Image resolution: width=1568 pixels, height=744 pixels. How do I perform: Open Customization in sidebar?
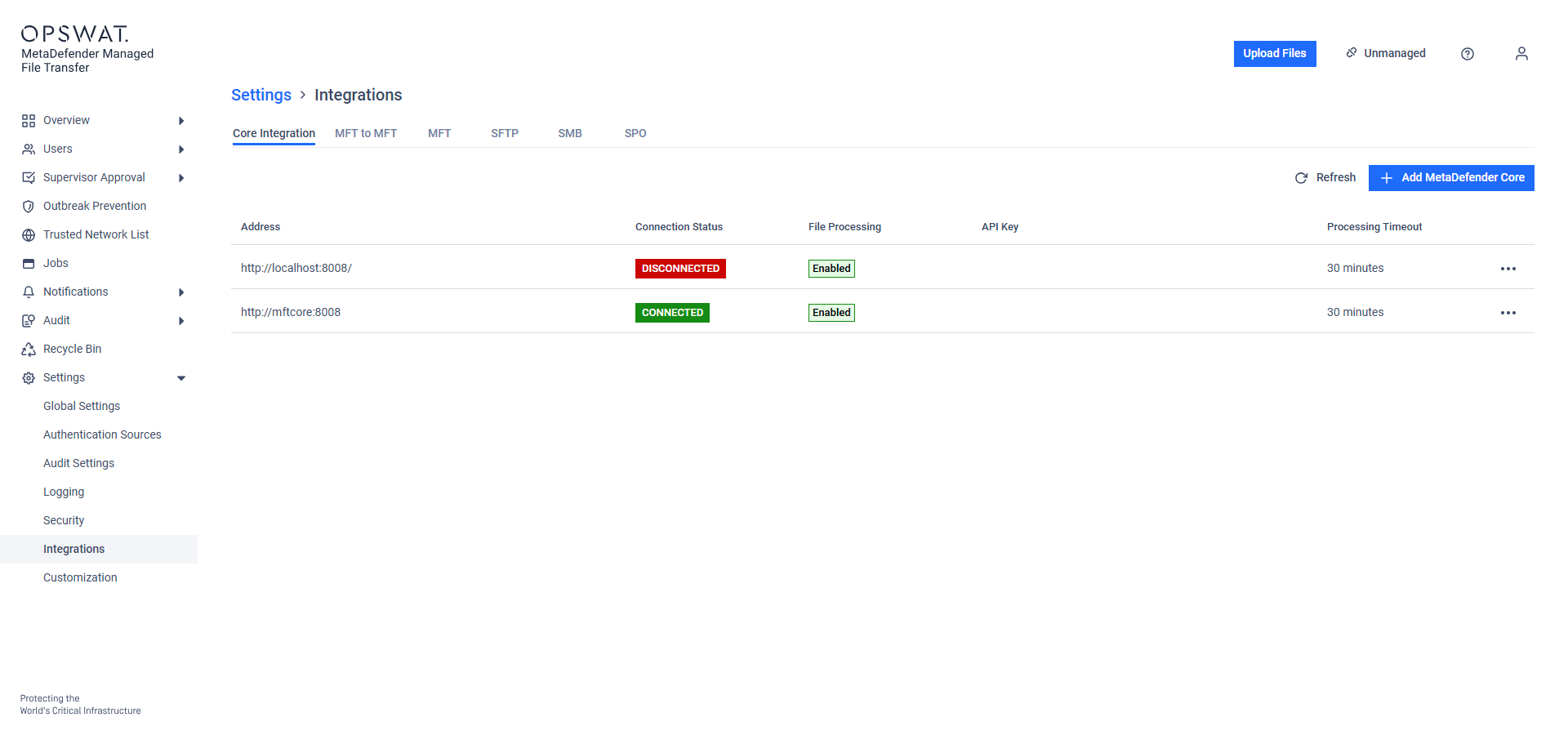pyautogui.click(x=80, y=577)
